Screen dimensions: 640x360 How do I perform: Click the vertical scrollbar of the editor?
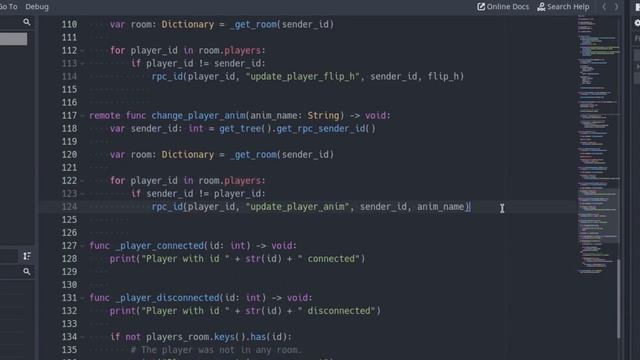point(619,298)
